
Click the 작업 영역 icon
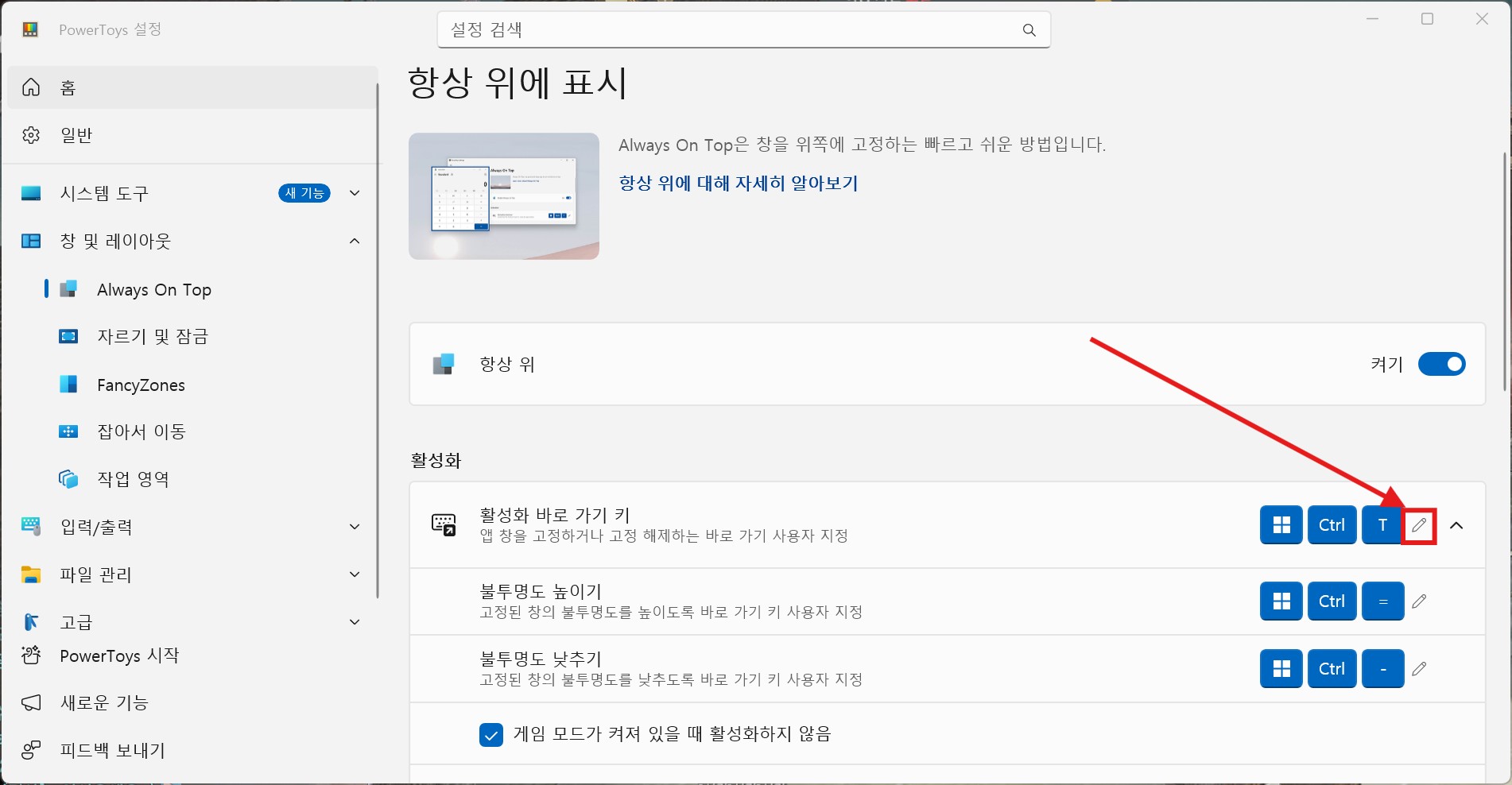pos(68,479)
